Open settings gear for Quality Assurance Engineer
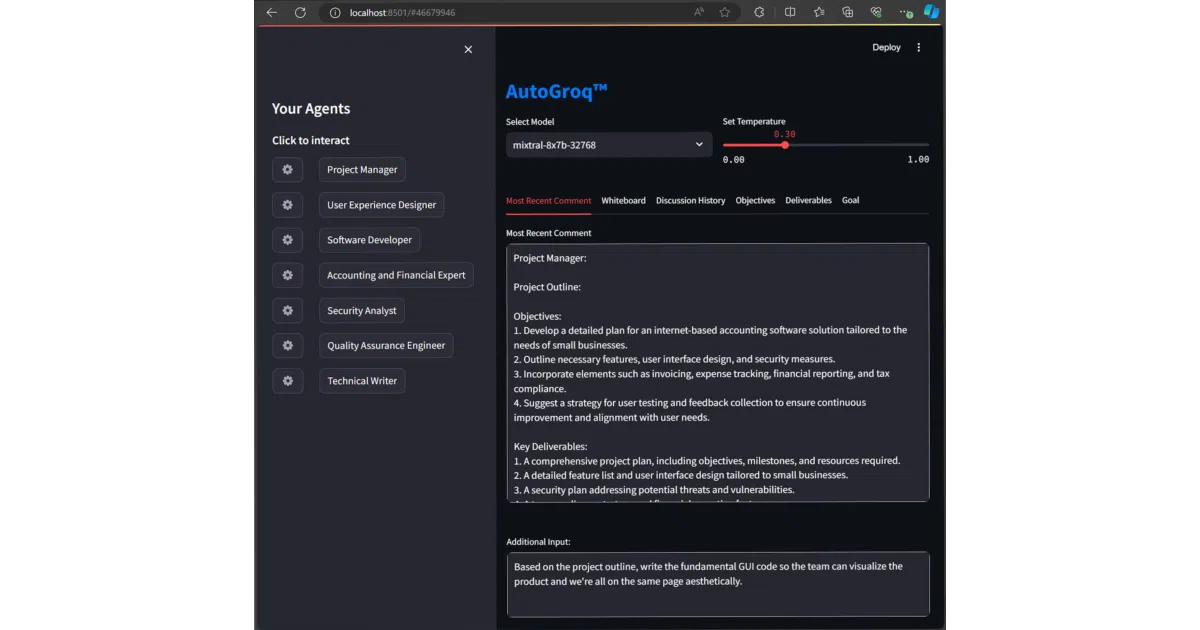Screen dimensions: 1200x630 287,346
